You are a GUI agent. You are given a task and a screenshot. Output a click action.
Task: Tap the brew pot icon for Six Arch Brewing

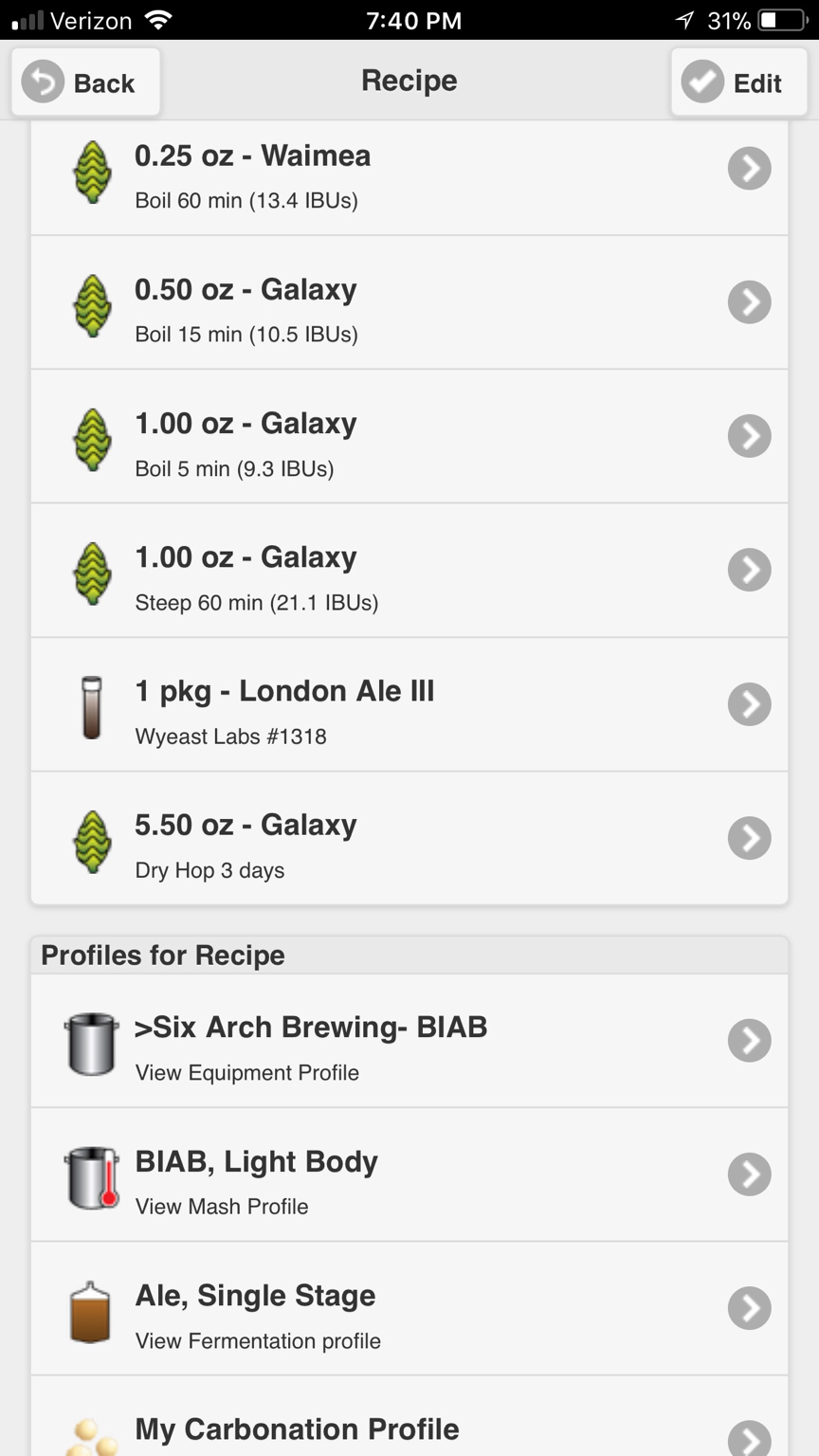click(92, 1044)
